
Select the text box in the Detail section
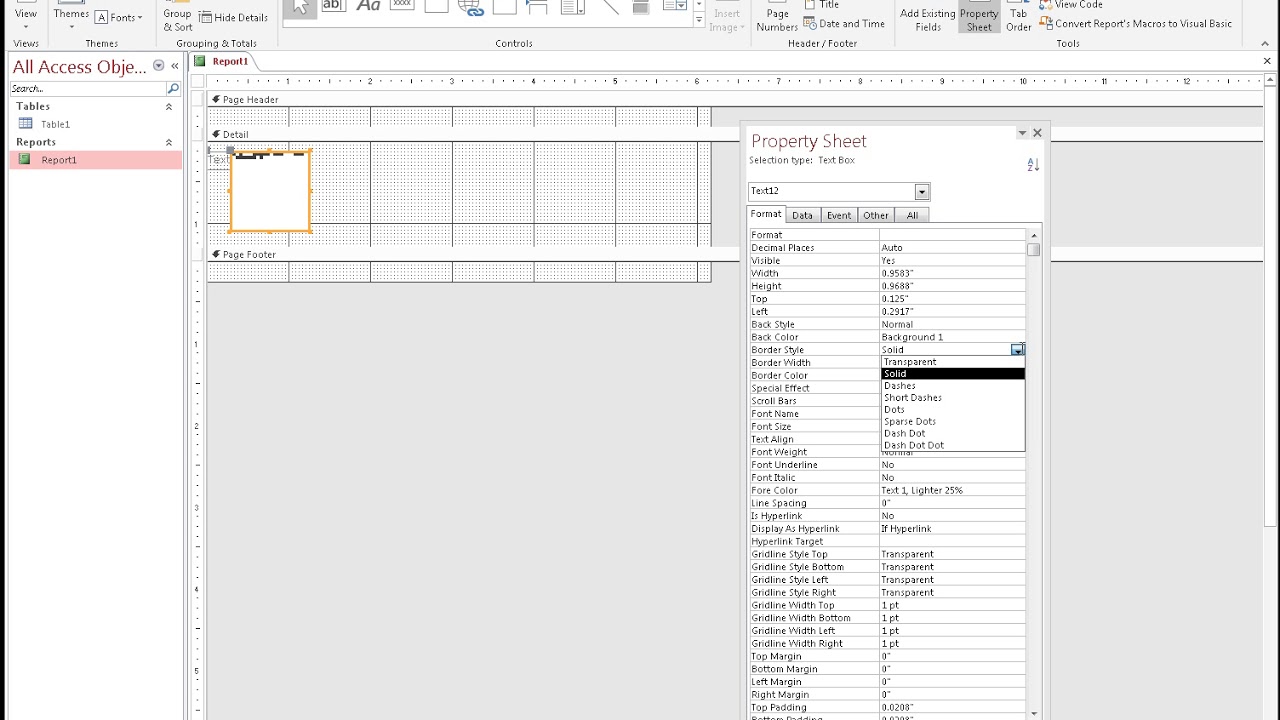(270, 191)
